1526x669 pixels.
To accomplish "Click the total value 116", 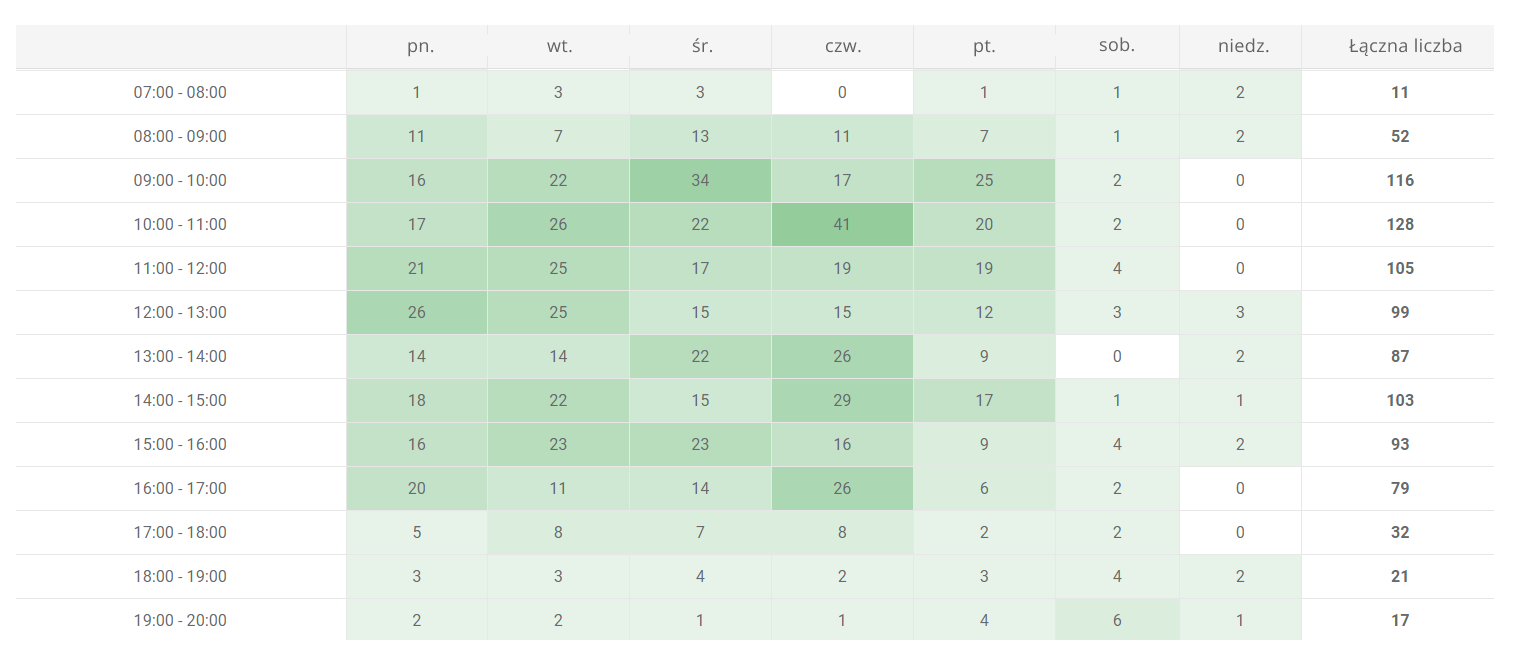I will (1400, 181).
